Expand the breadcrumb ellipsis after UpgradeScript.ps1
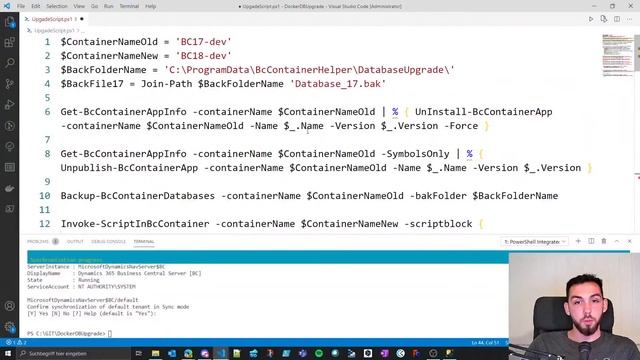This screenshot has height=360, width=640. 82,31
